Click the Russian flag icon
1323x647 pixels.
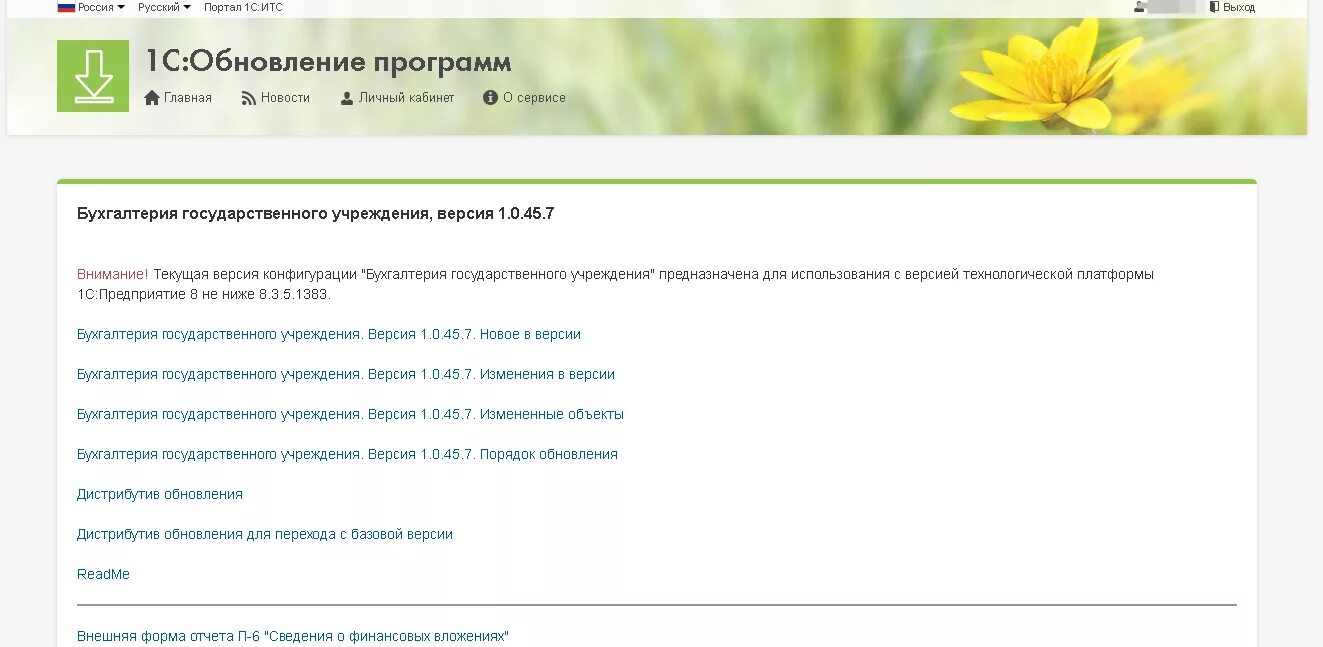coord(66,7)
